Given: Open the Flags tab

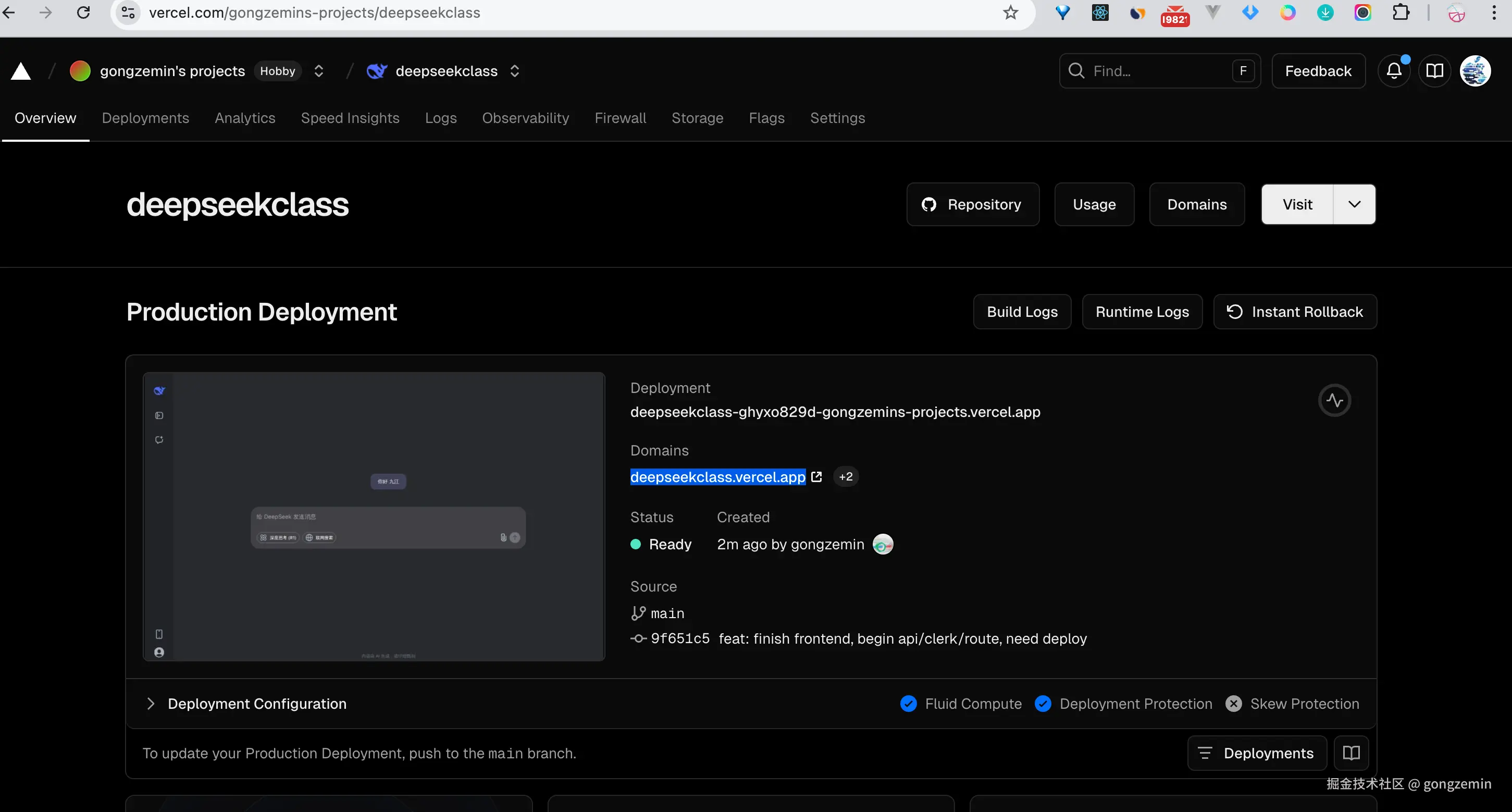Looking at the screenshot, I should 766,118.
